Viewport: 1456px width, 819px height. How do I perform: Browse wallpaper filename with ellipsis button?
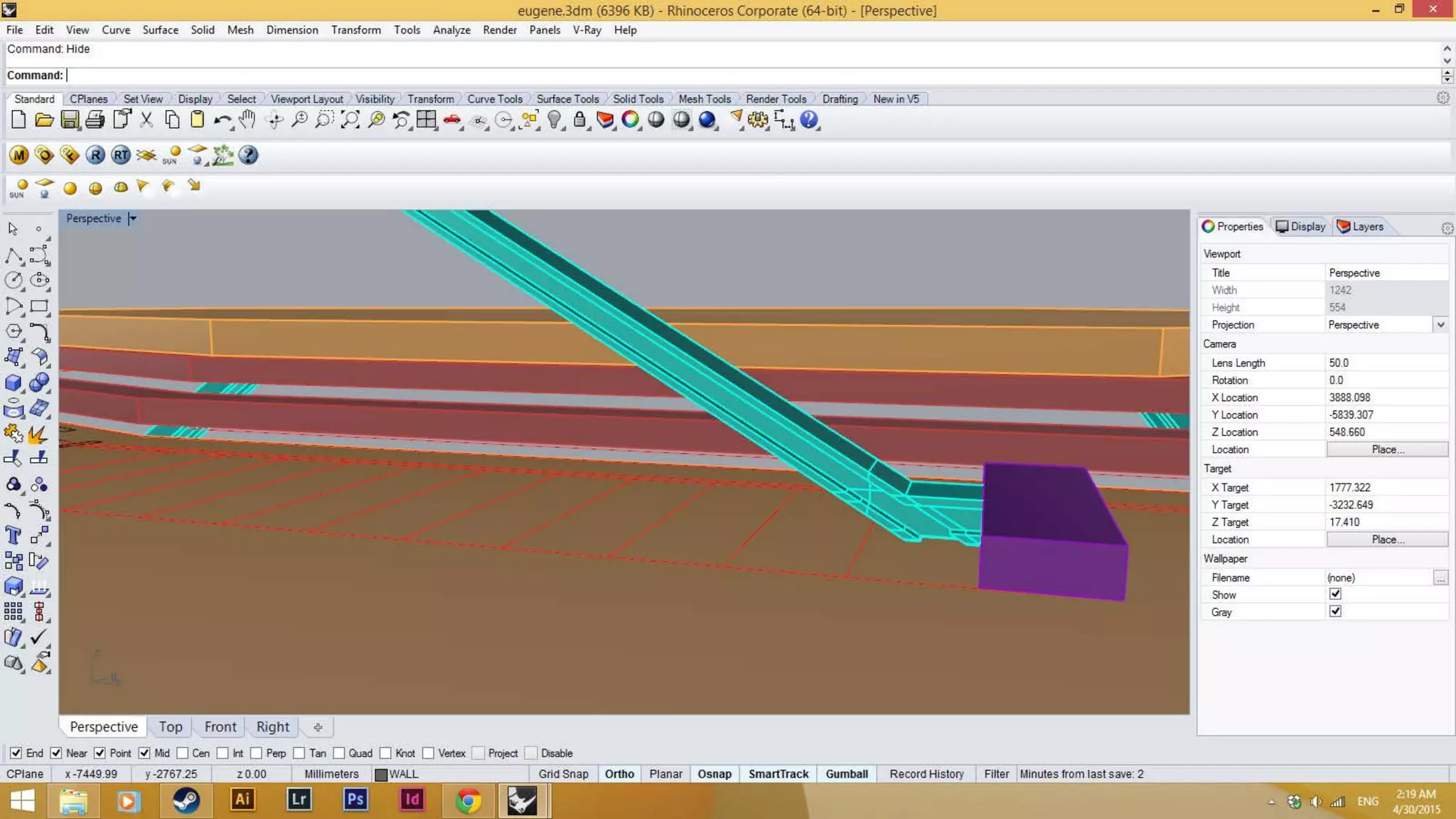(1440, 578)
